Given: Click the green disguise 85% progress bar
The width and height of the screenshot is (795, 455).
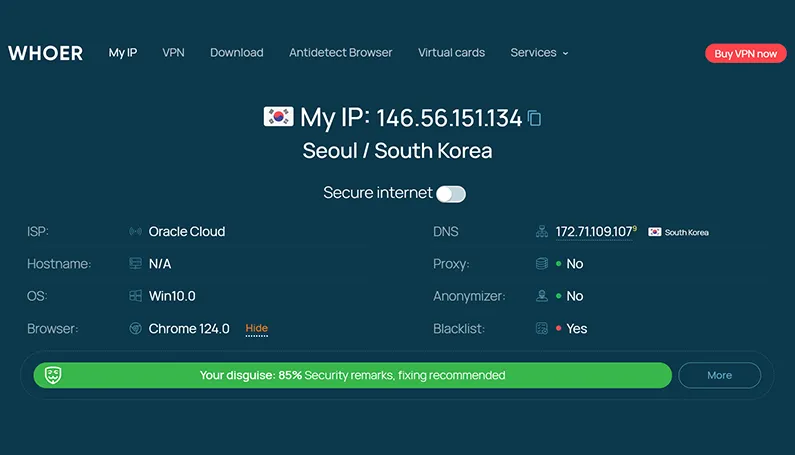Looking at the screenshot, I should point(352,375).
